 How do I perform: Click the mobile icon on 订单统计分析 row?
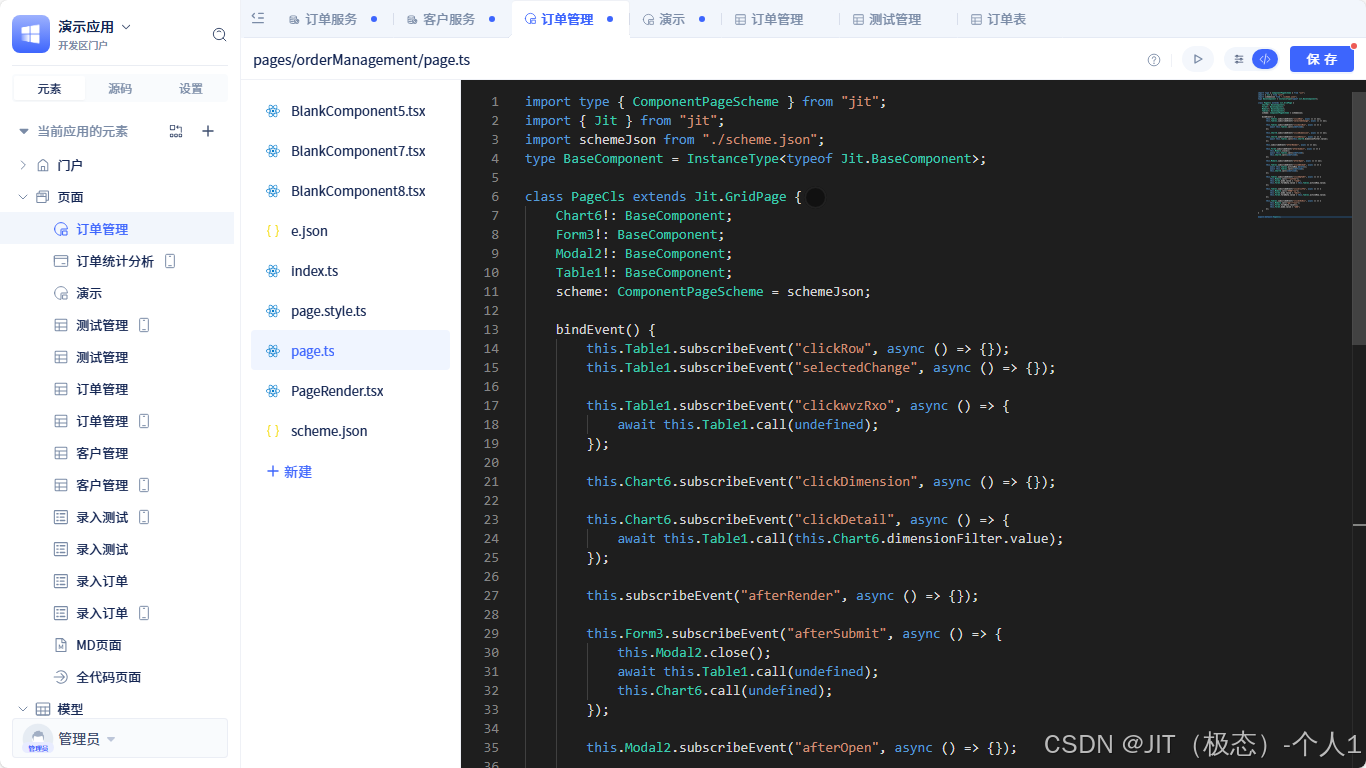pos(170,261)
